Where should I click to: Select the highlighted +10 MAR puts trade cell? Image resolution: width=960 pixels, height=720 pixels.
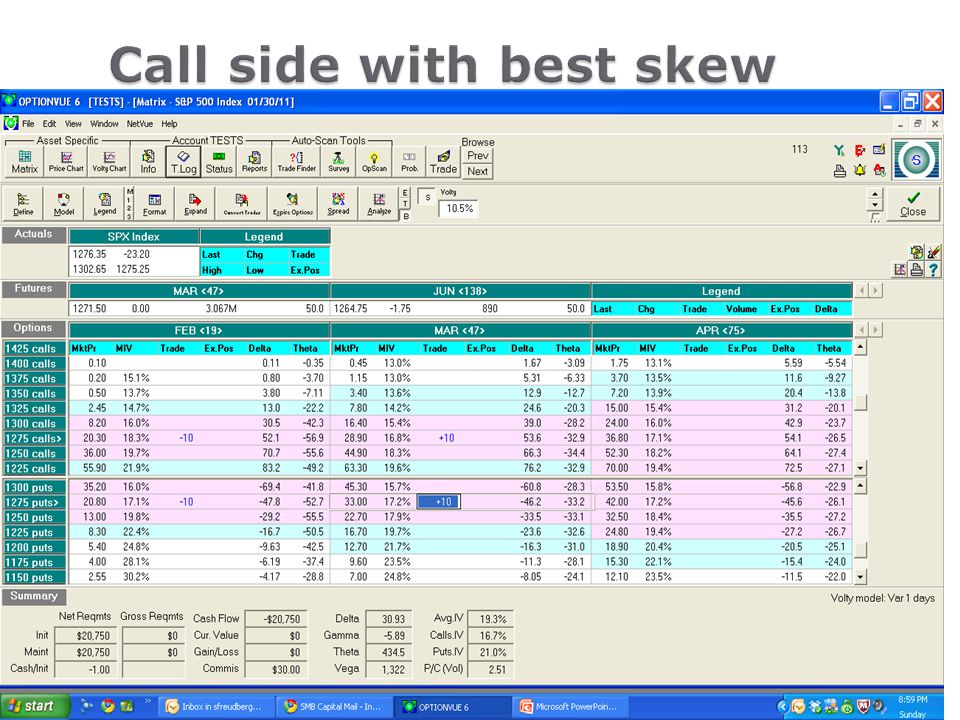click(438, 502)
